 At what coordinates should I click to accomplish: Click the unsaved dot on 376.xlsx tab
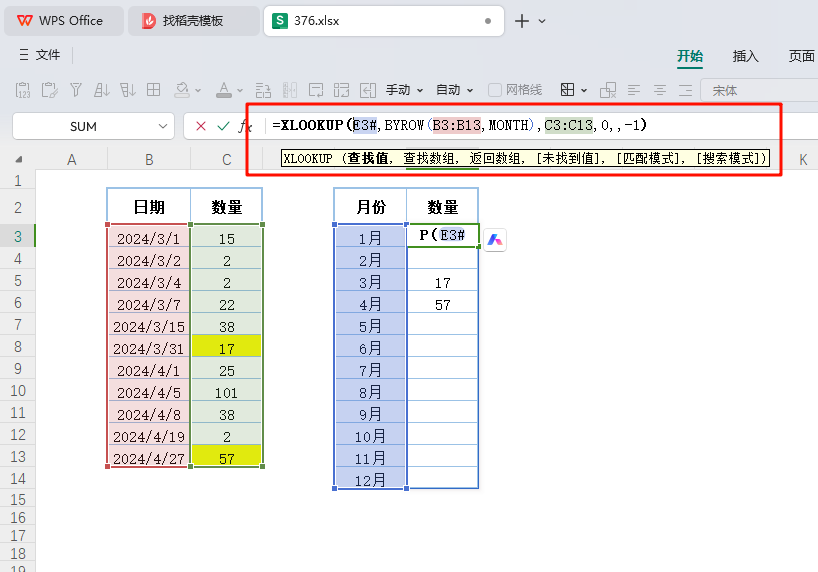click(488, 21)
